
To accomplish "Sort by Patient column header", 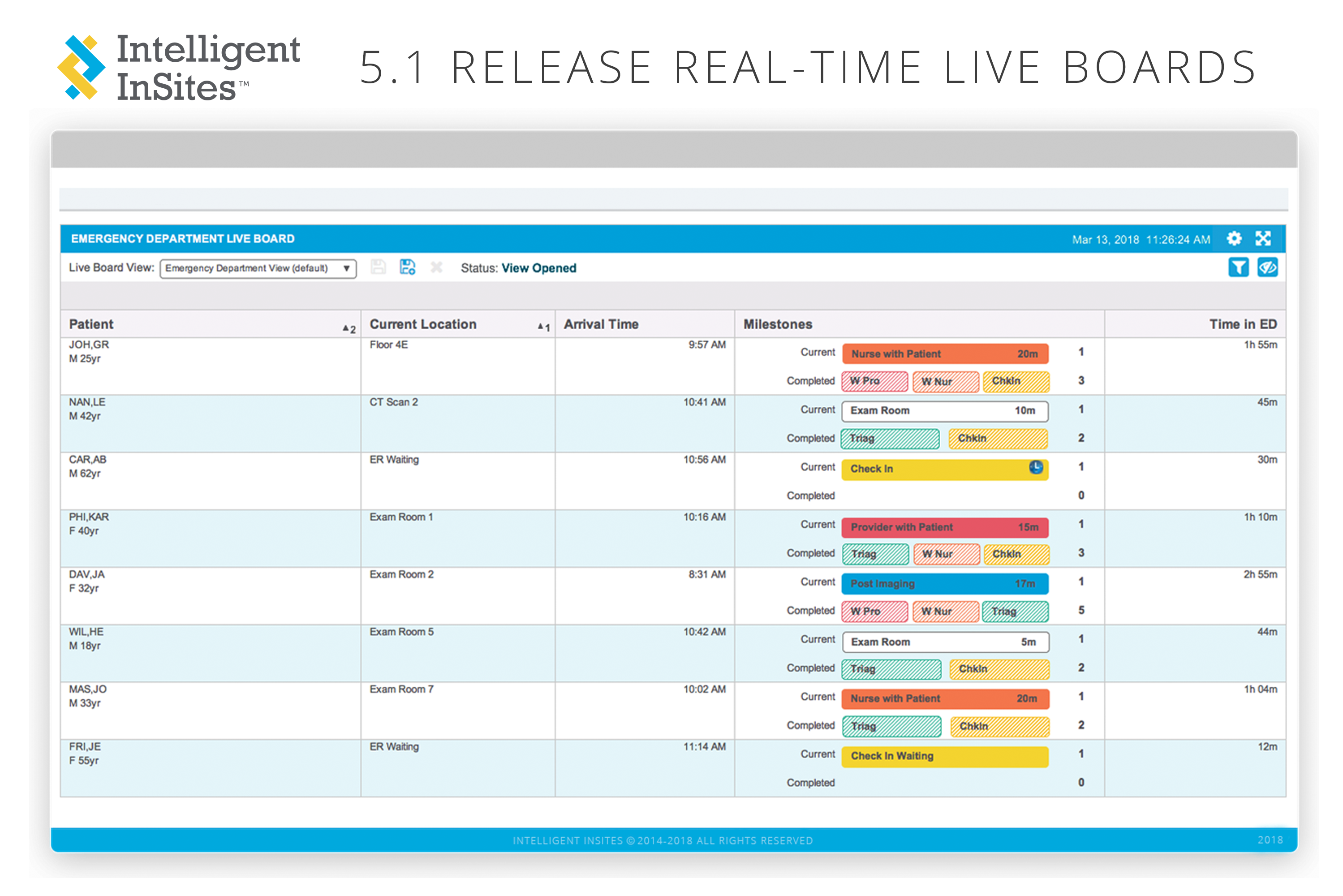I will (91, 324).
